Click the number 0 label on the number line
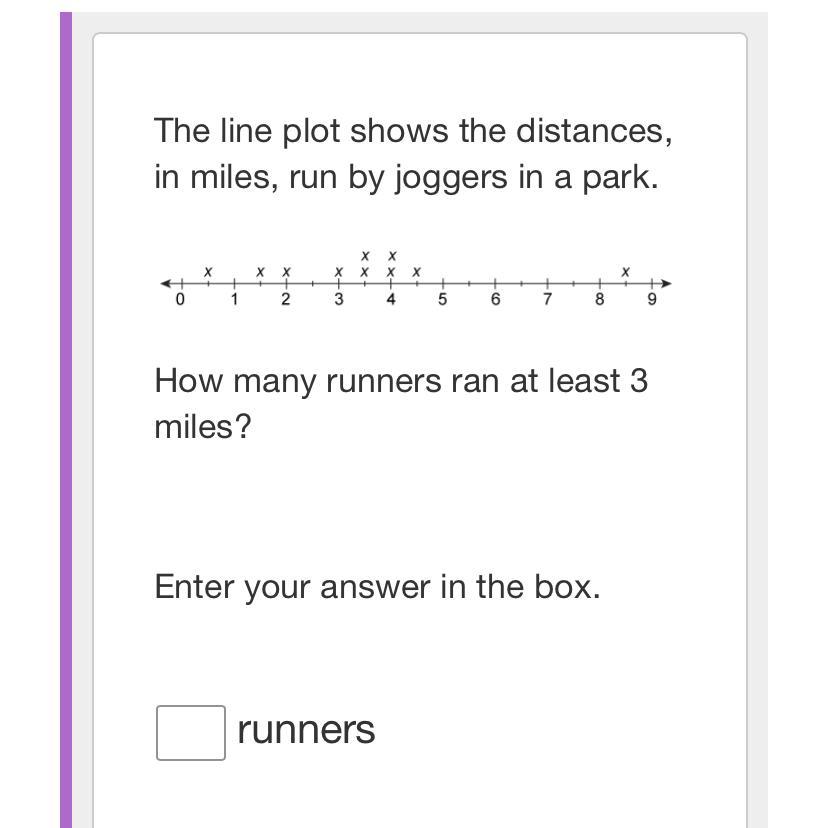The image size is (828, 828). [180, 299]
